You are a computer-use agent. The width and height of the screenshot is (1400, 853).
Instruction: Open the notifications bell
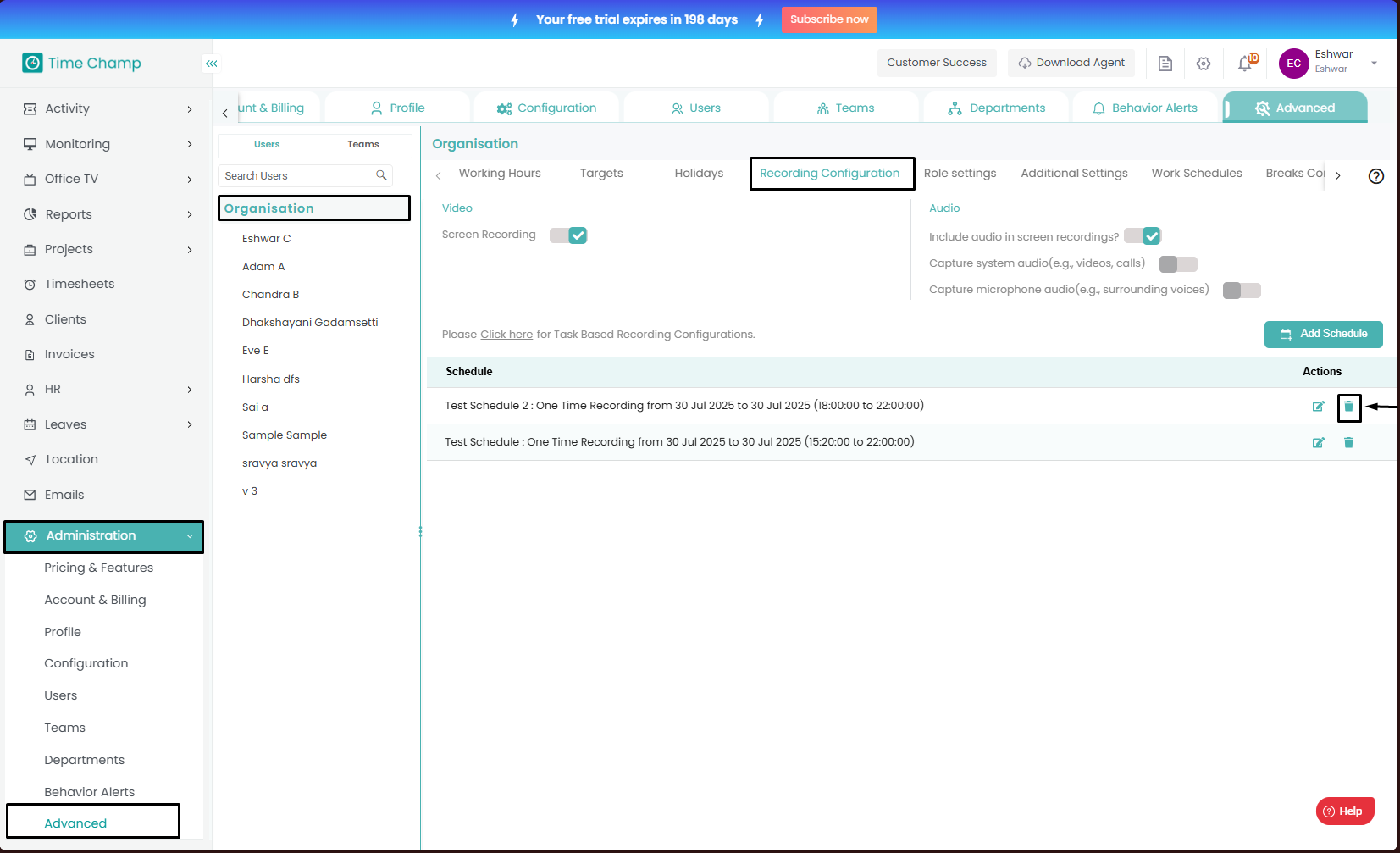click(x=1245, y=64)
